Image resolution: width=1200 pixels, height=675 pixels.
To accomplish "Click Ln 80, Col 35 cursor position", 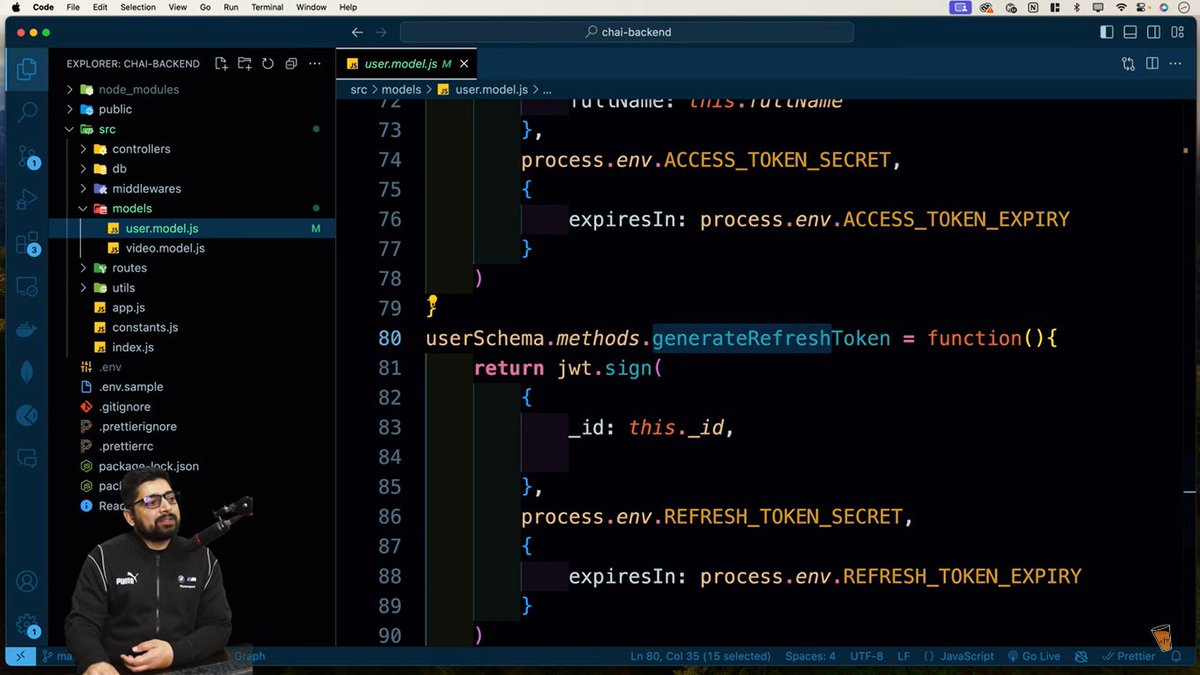I will 700,656.
